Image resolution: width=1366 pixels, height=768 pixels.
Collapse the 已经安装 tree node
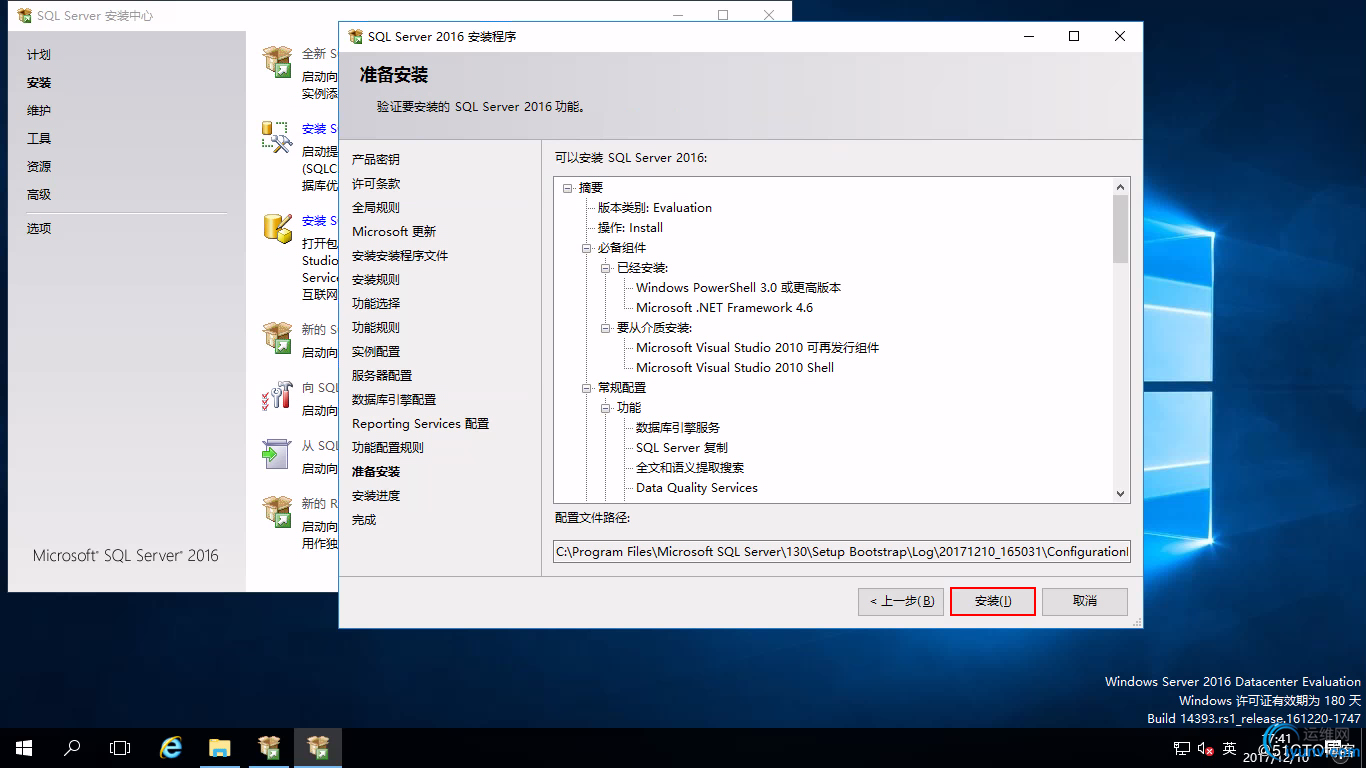pyautogui.click(x=606, y=268)
